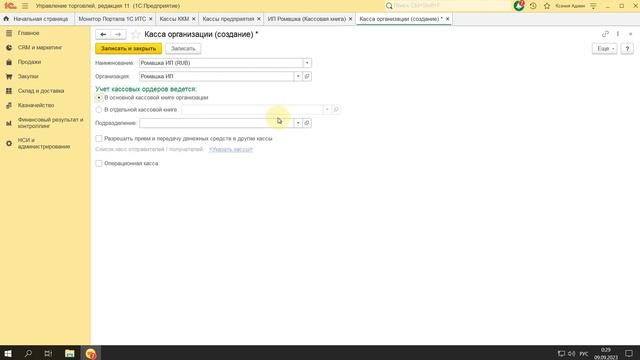This screenshot has width=640, height=360.
Task: Close the Монитор Портала 1С ИТС tab
Action: [x=151, y=19]
